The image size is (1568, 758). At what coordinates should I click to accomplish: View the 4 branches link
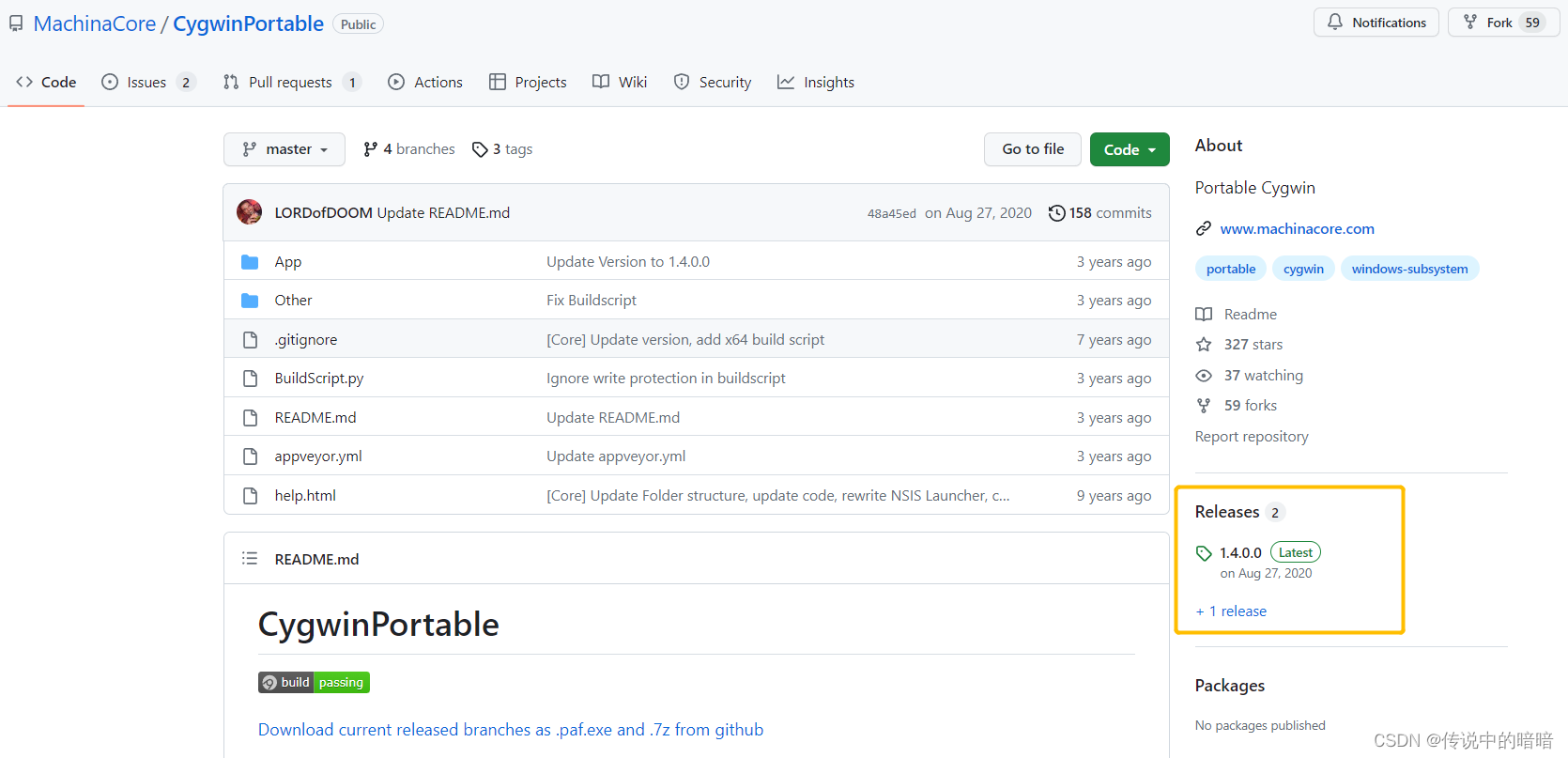click(x=409, y=149)
